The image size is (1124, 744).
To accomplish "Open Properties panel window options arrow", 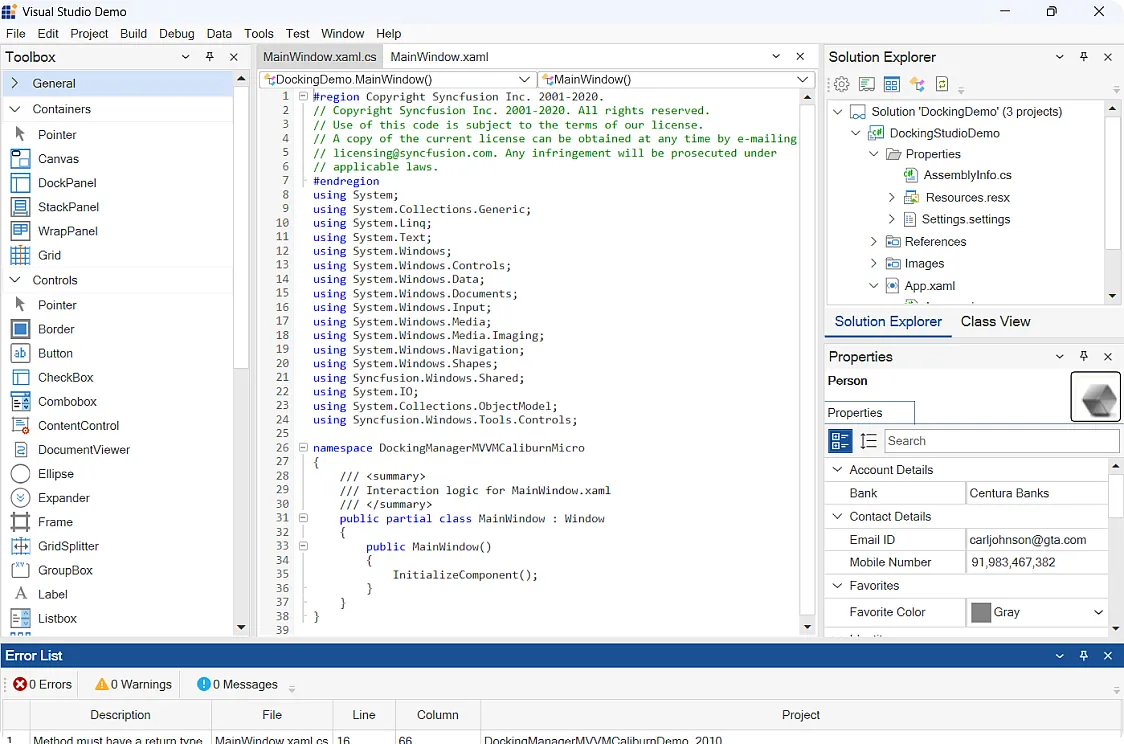I will tap(1059, 356).
